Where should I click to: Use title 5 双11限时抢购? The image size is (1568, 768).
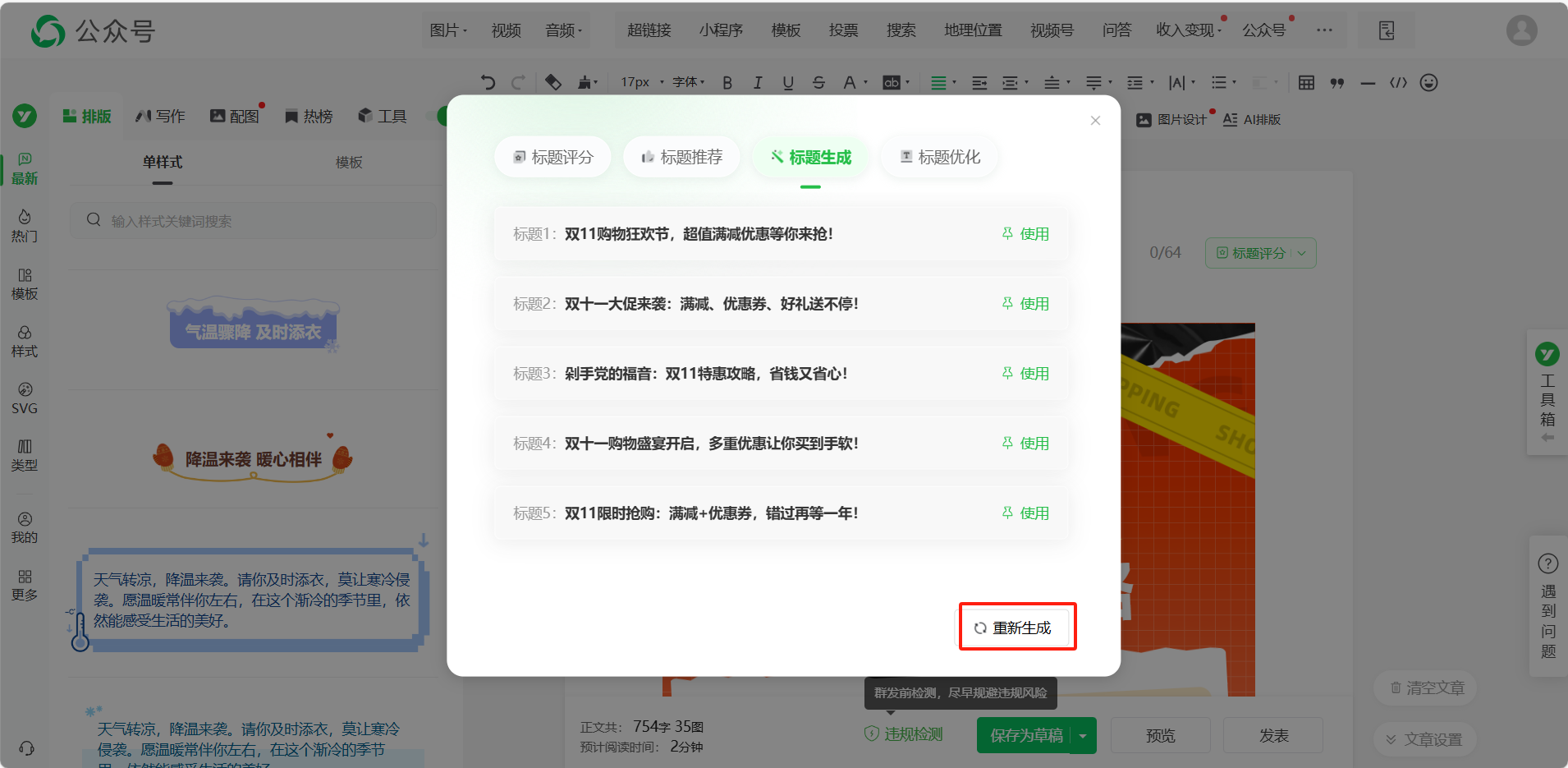tap(1025, 513)
